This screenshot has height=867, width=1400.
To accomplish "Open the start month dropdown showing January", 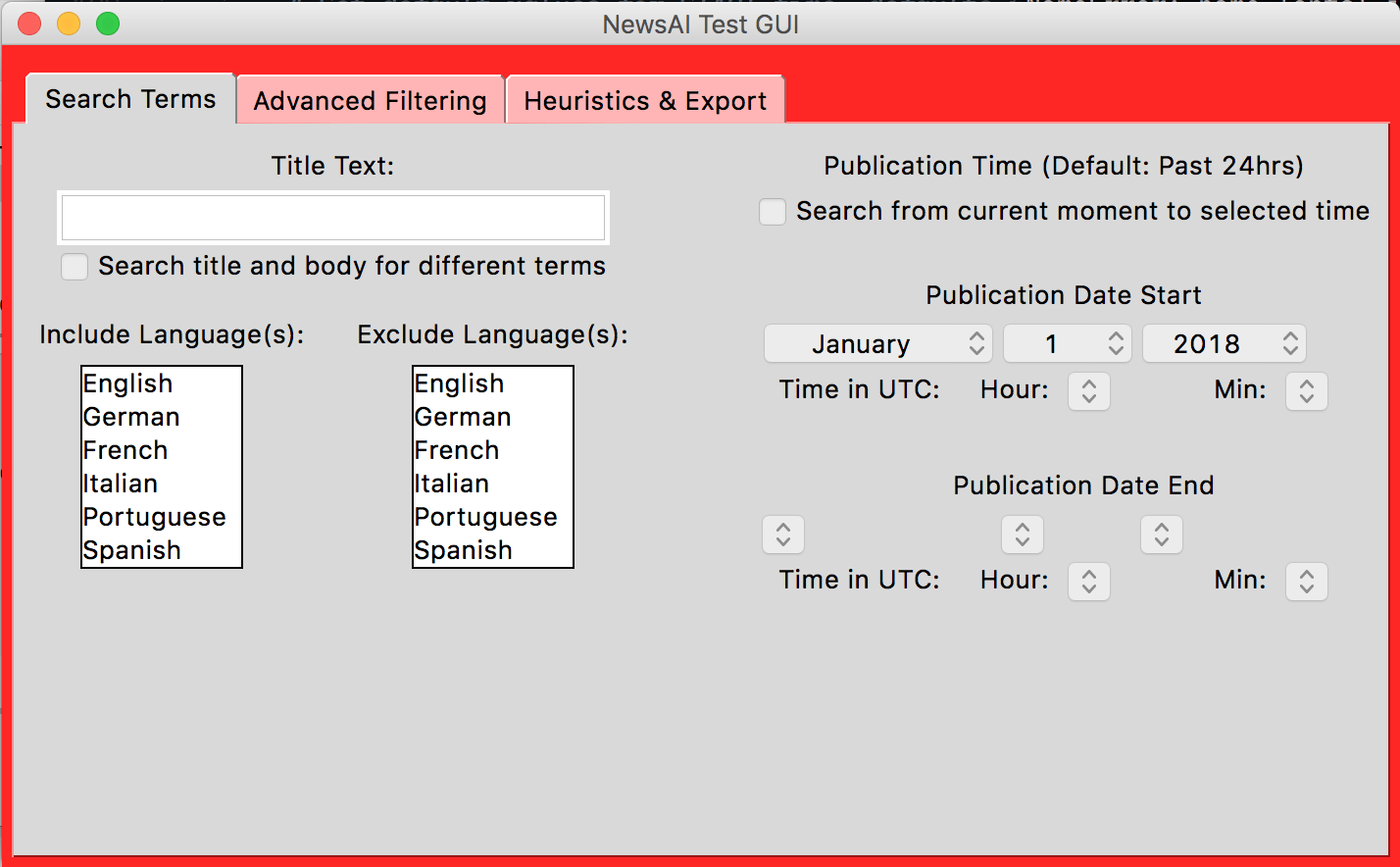I will (x=877, y=343).
